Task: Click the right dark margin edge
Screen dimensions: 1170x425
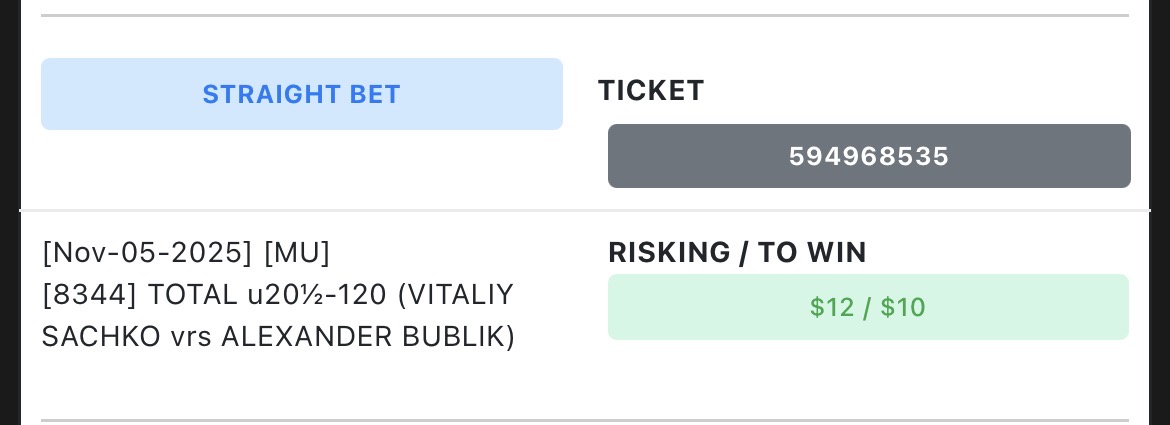Action: coord(1160,212)
